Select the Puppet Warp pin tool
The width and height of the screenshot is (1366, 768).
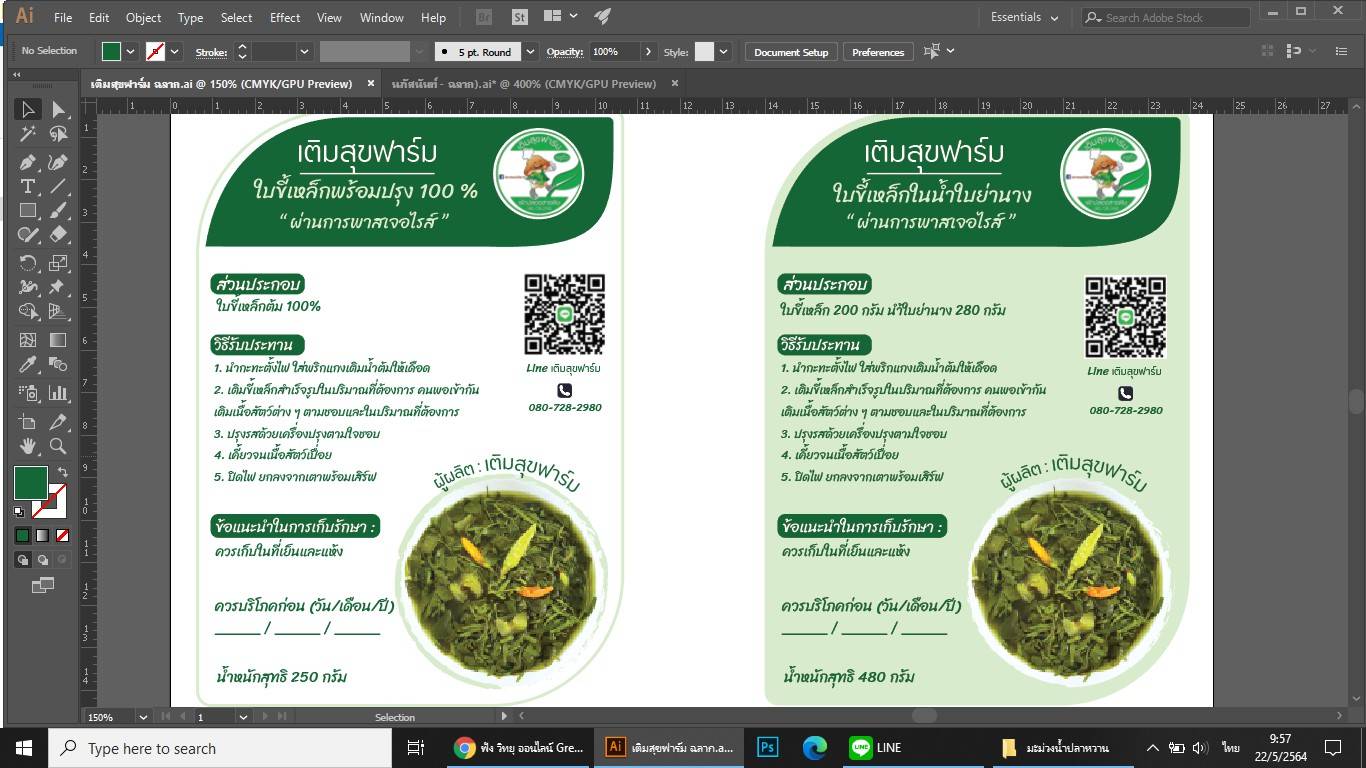(58, 287)
